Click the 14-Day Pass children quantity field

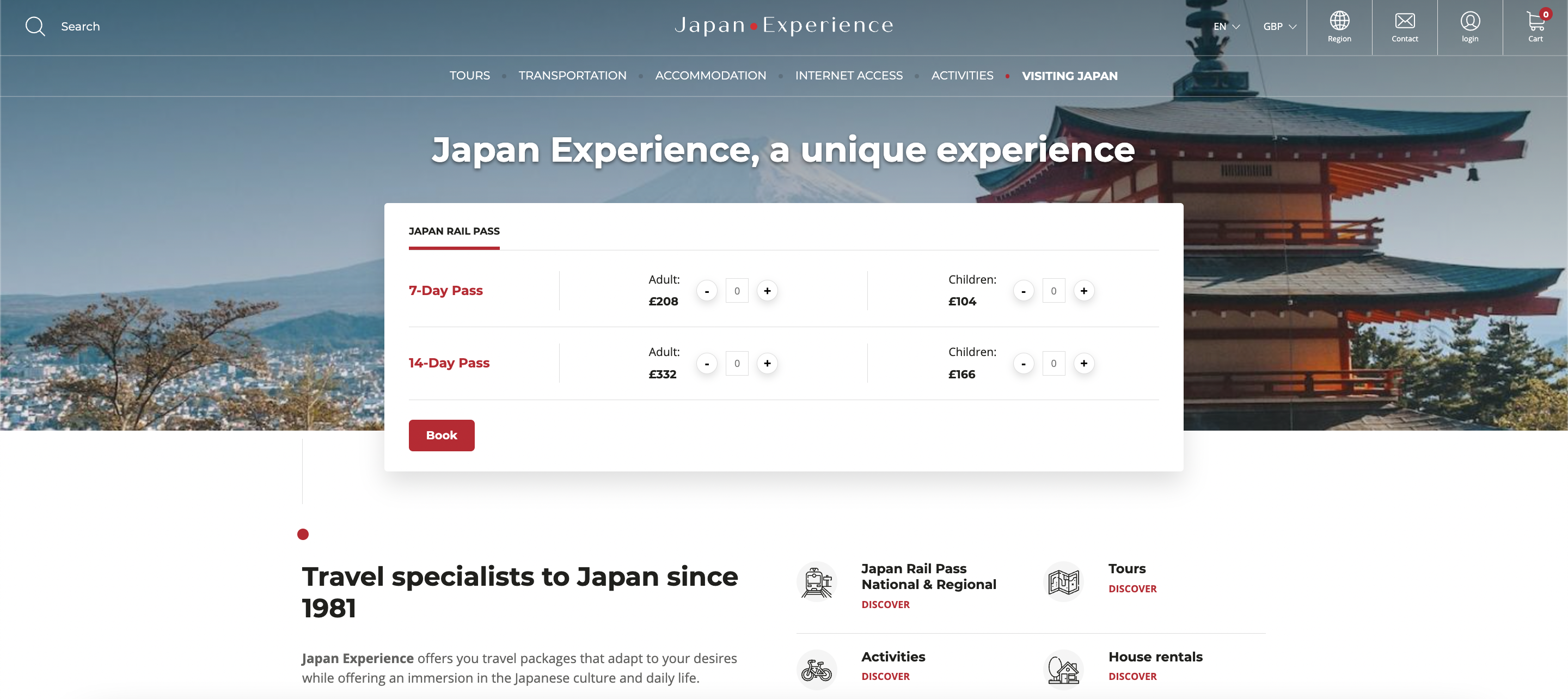[x=1053, y=364]
